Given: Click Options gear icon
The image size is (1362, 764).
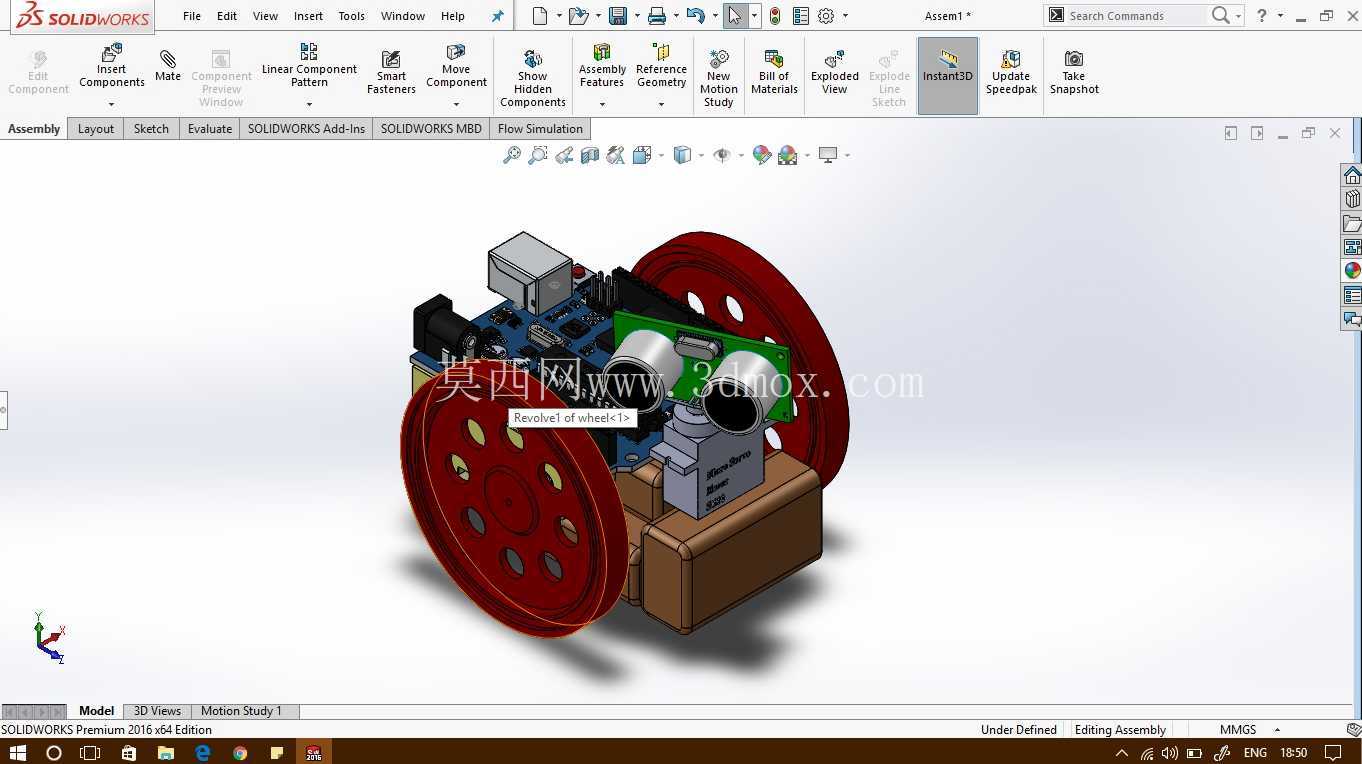Looking at the screenshot, I should [x=826, y=16].
